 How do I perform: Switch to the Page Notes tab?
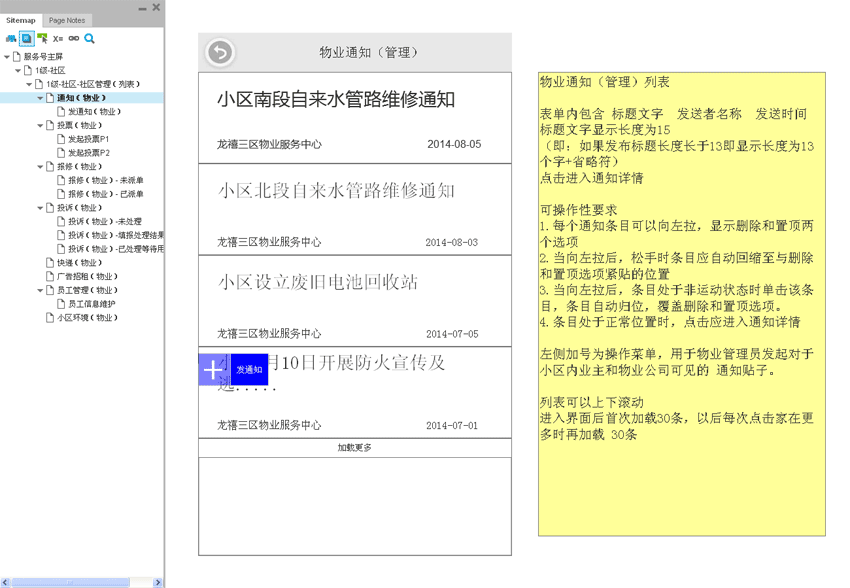pyautogui.click(x=68, y=20)
